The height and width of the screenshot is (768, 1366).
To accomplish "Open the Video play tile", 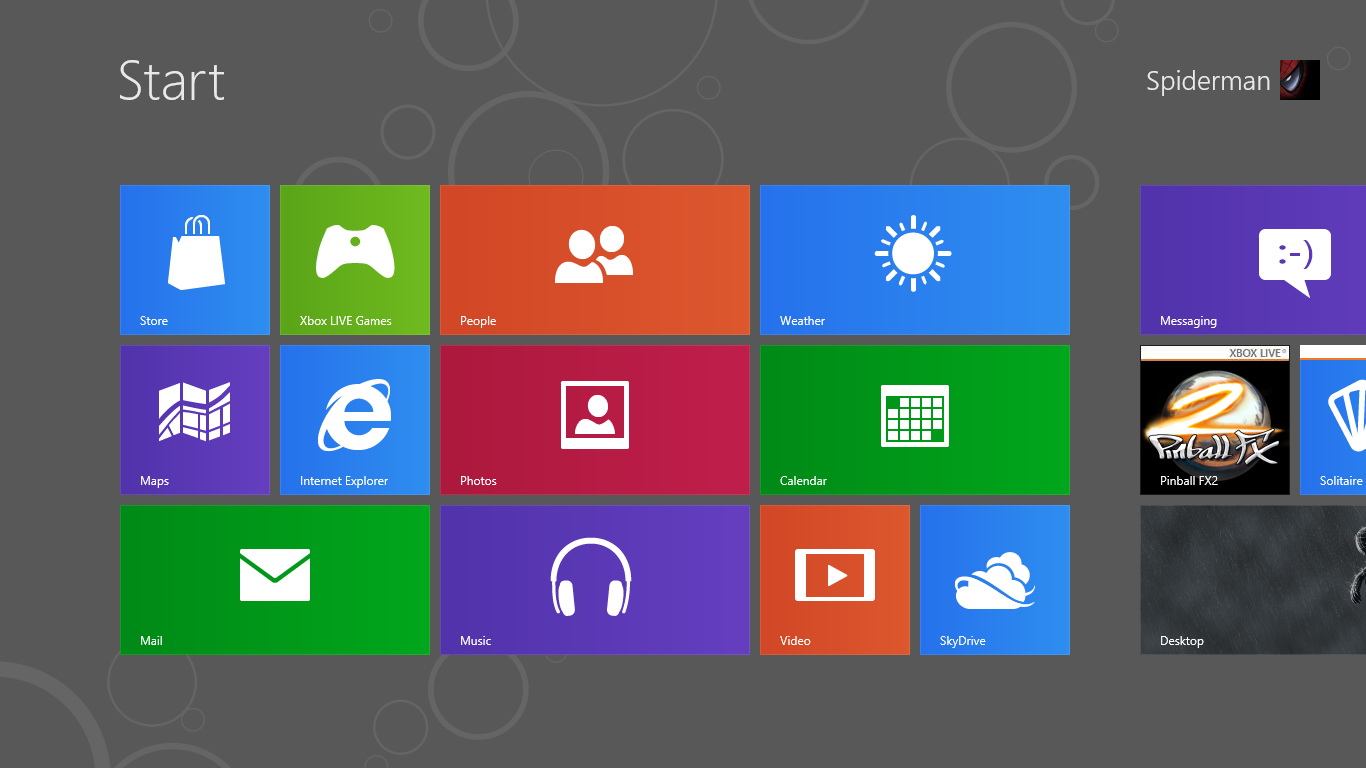I will point(835,580).
